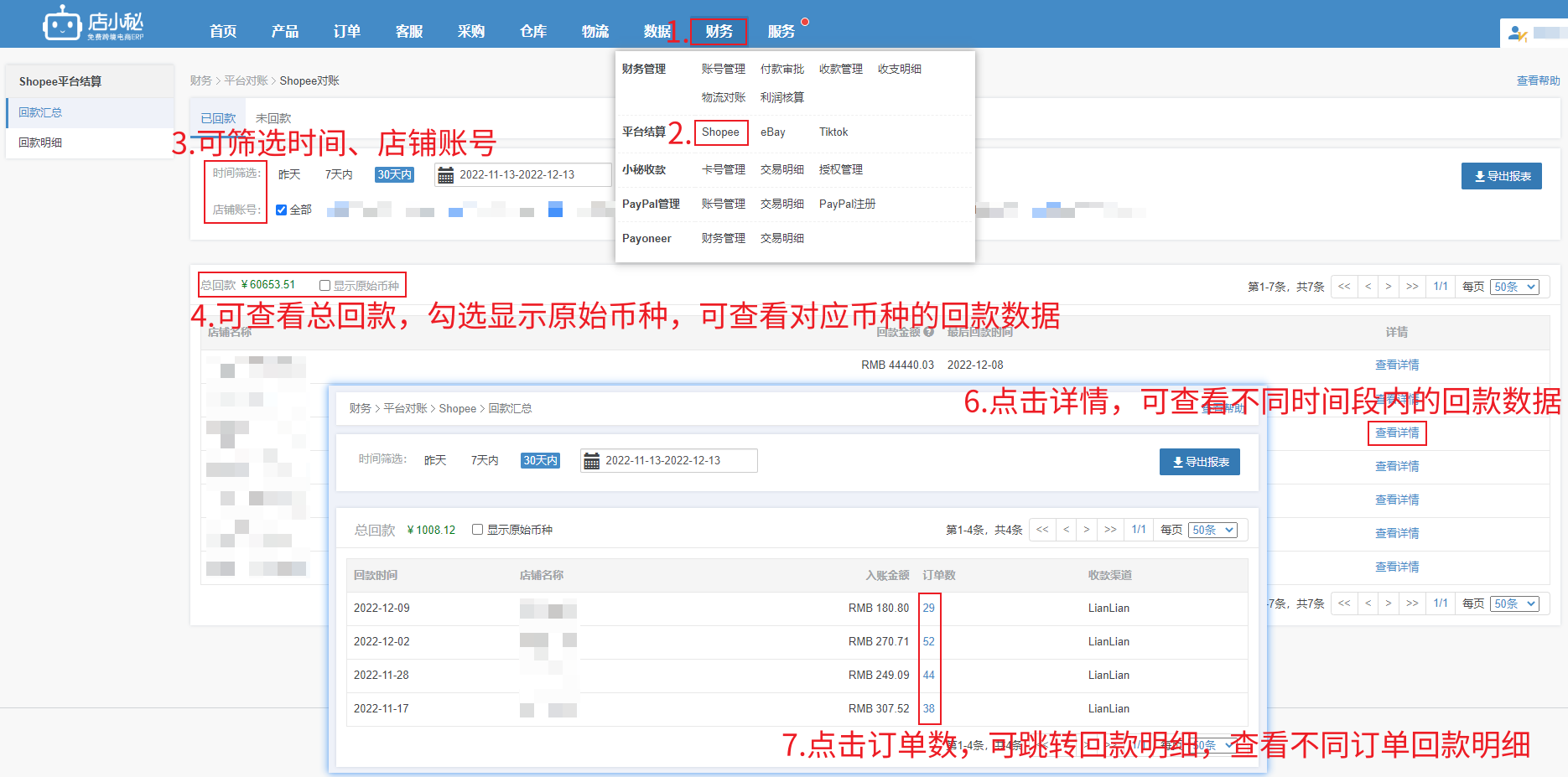Open 查看详情 for RMB 44440.03 row
Viewport: 1568px width, 777px height.
pyautogui.click(x=1397, y=365)
